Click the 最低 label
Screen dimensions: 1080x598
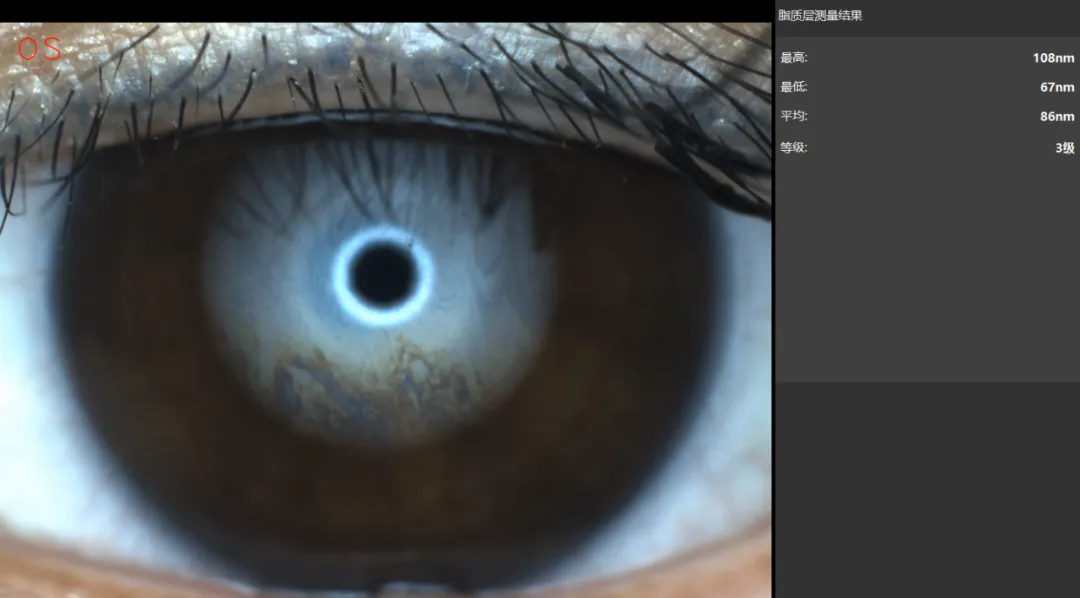[793, 87]
